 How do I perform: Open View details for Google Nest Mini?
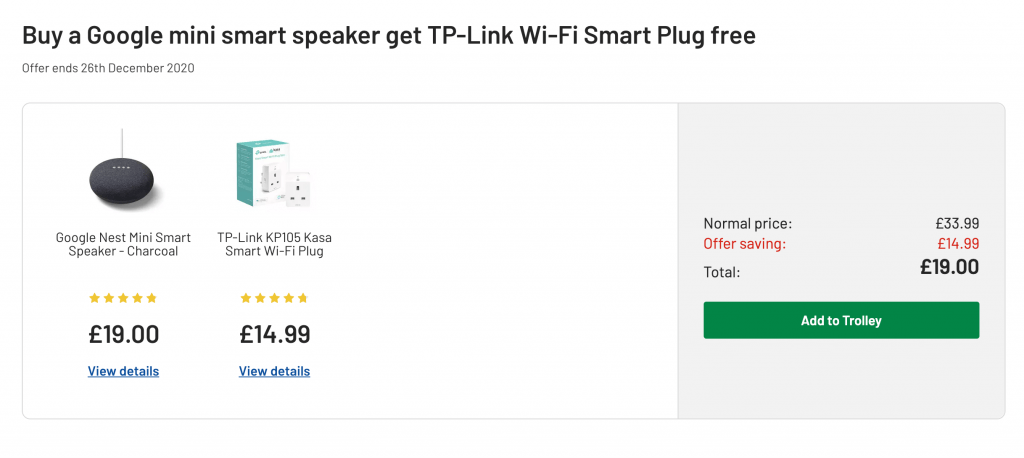(x=123, y=371)
